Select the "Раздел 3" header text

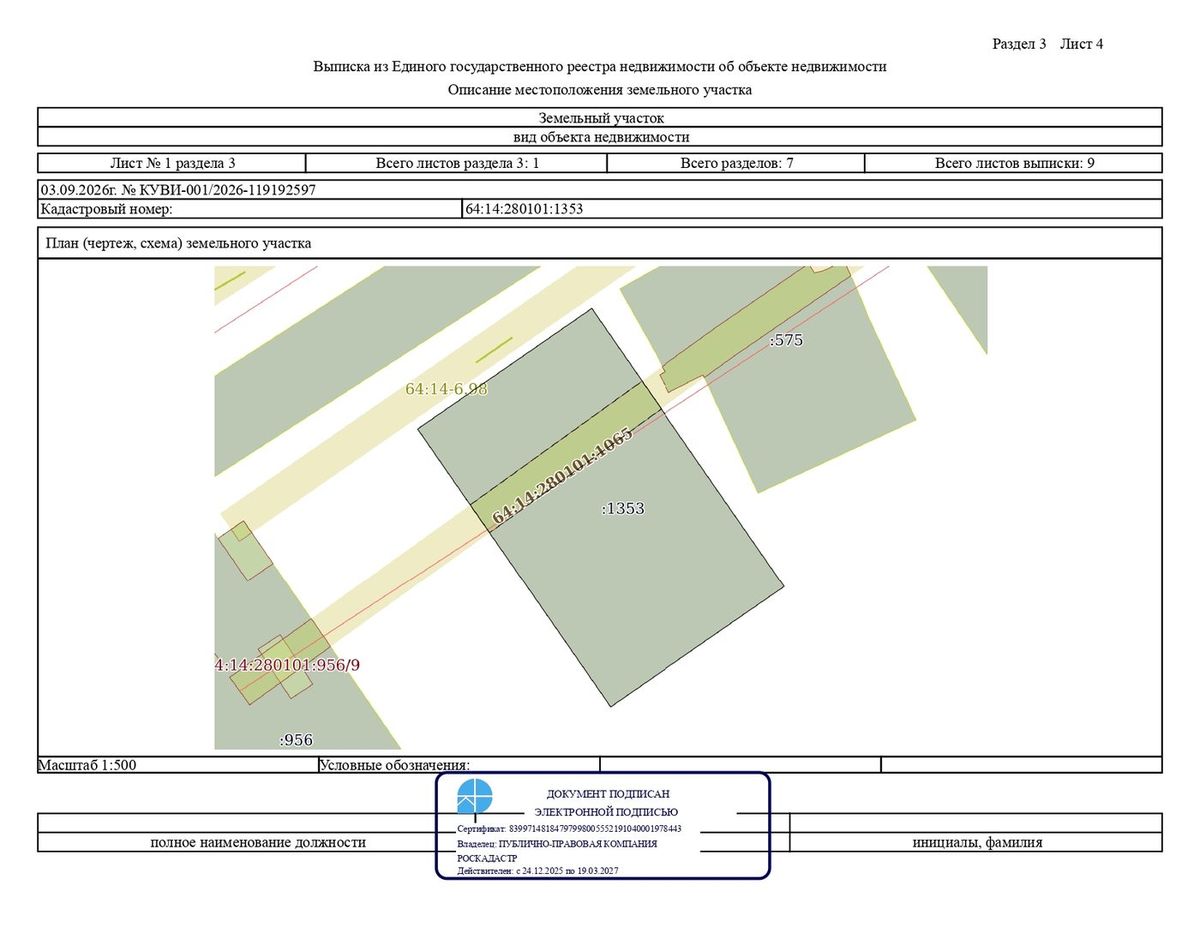pyautogui.click(x=1019, y=44)
